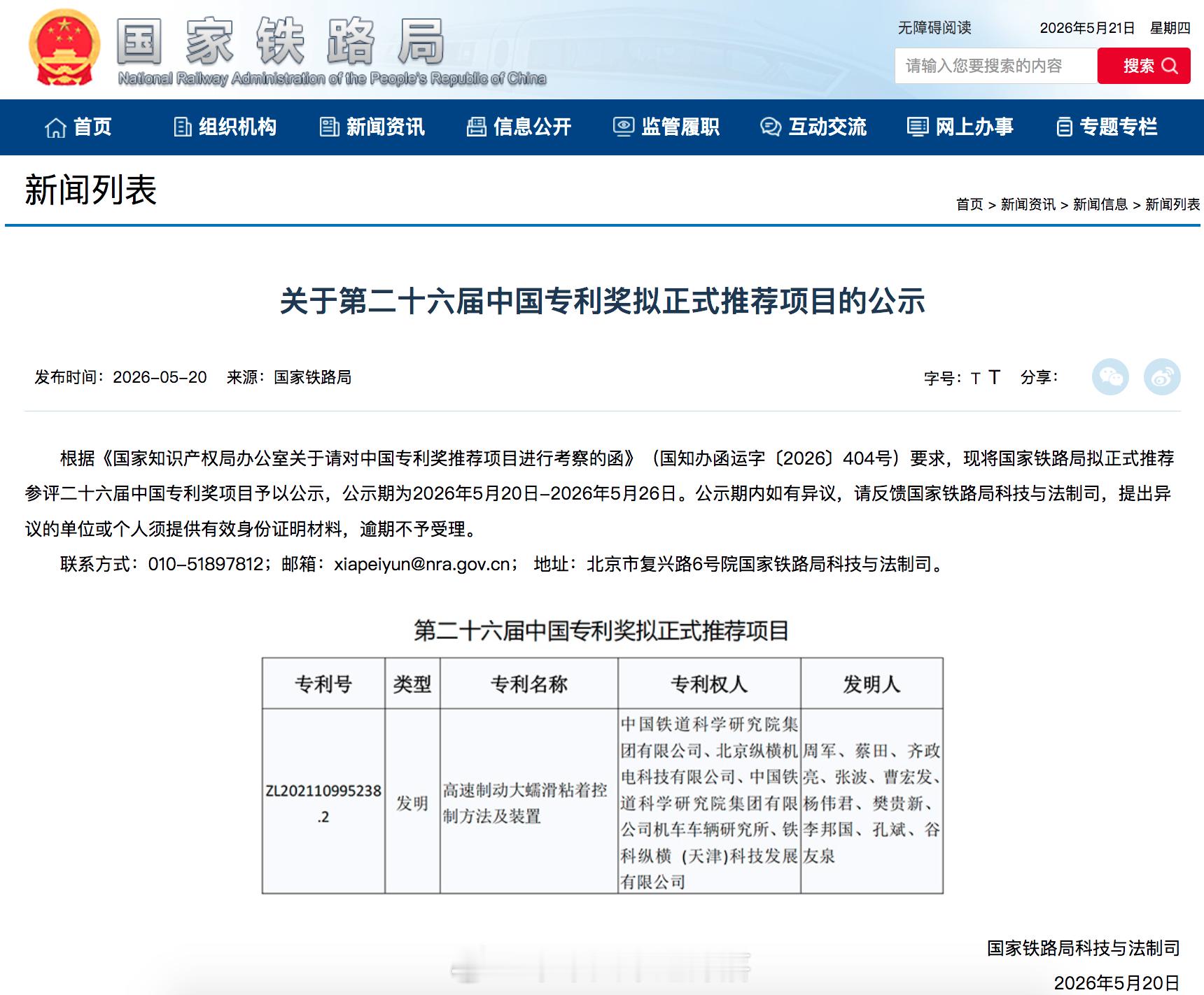The width and height of the screenshot is (1204, 995).
Task: Open the 网上办事 menu item
Action: pos(974,127)
